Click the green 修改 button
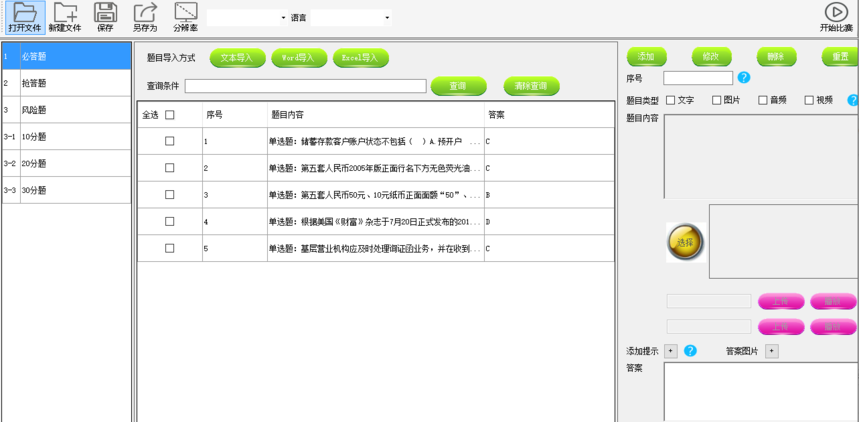 click(x=712, y=56)
